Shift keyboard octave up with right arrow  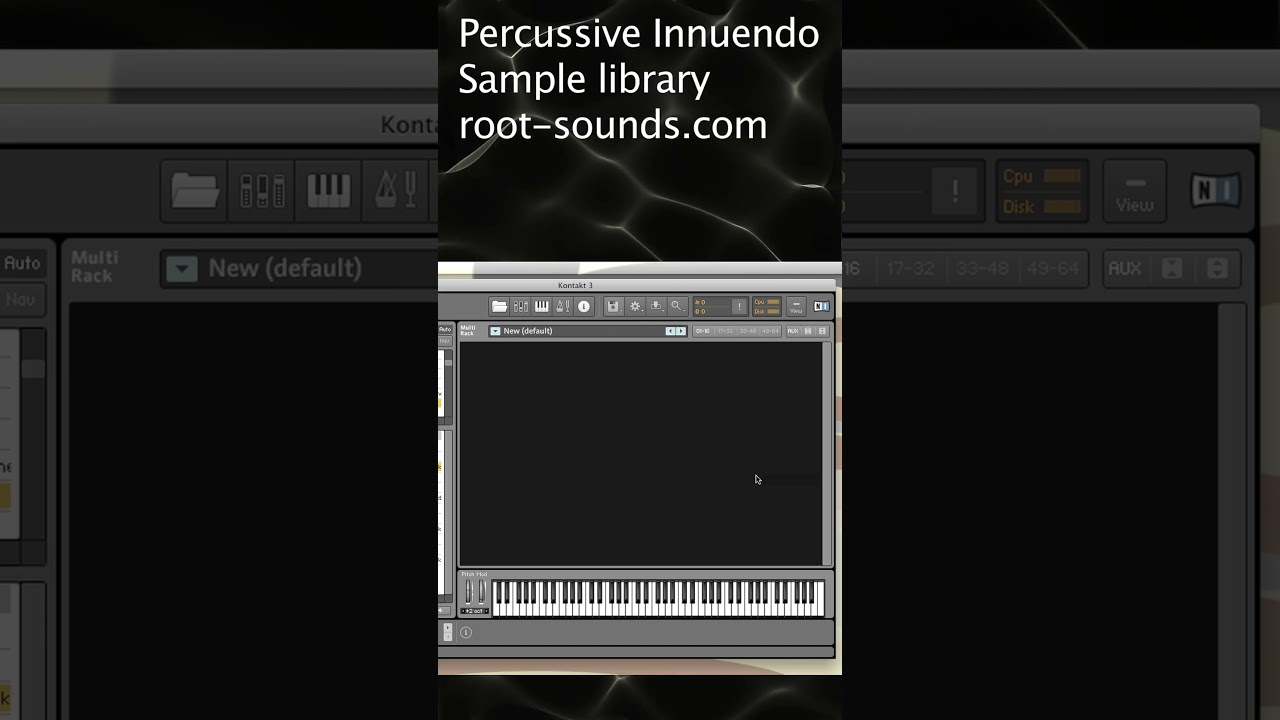[x=487, y=611]
